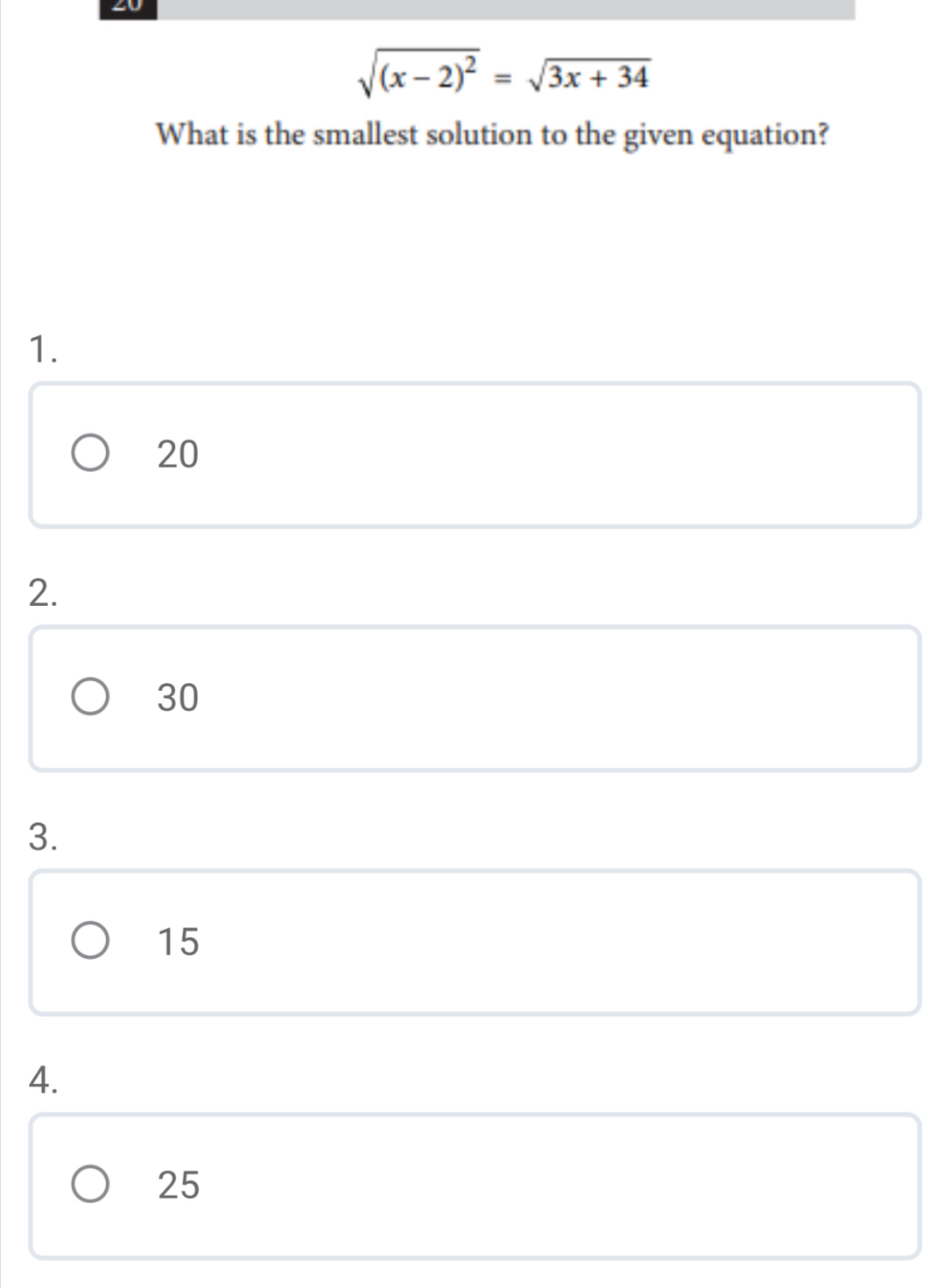The image size is (929, 1288).
Task: Click the answer text 15
Action: click(x=179, y=941)
